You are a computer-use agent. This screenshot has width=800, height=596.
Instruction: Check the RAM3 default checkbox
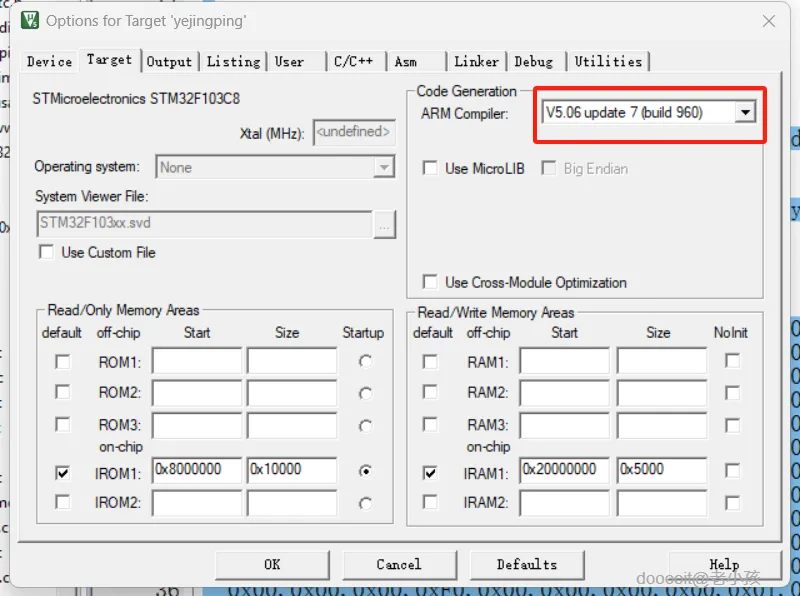tap(430, 424)
